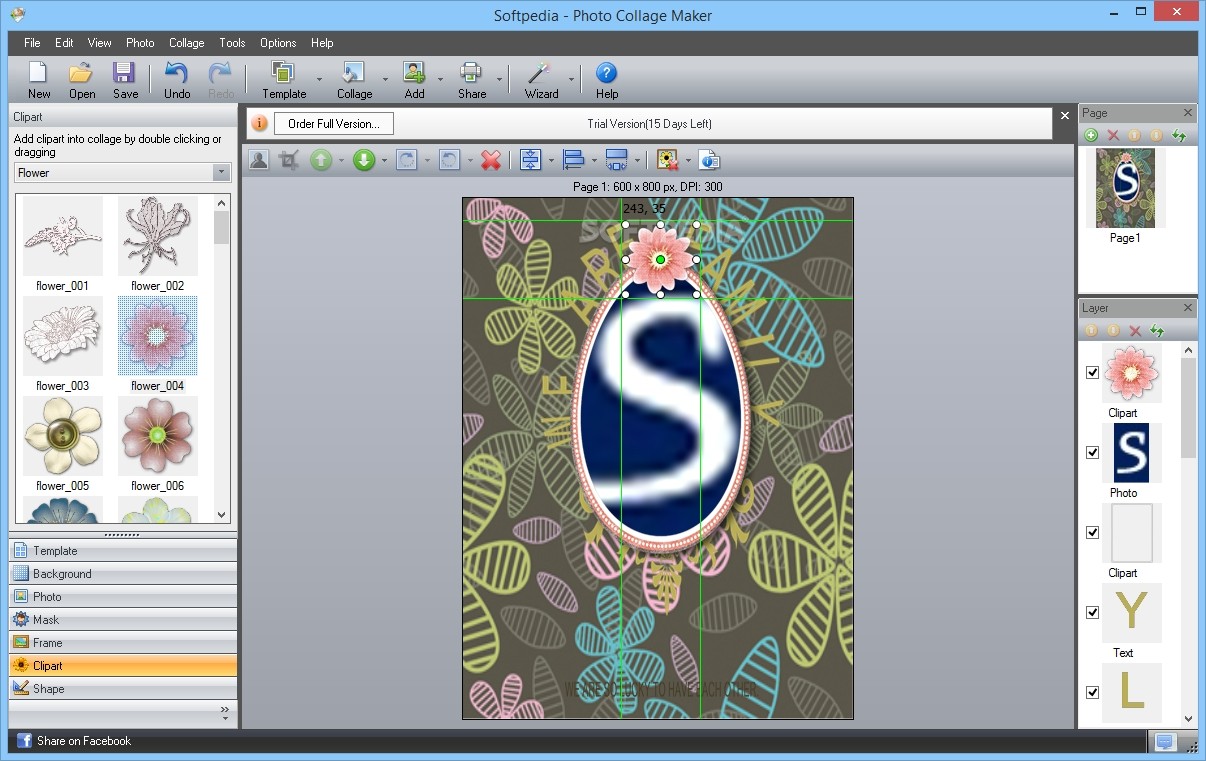Open the Collage menu

186,43
